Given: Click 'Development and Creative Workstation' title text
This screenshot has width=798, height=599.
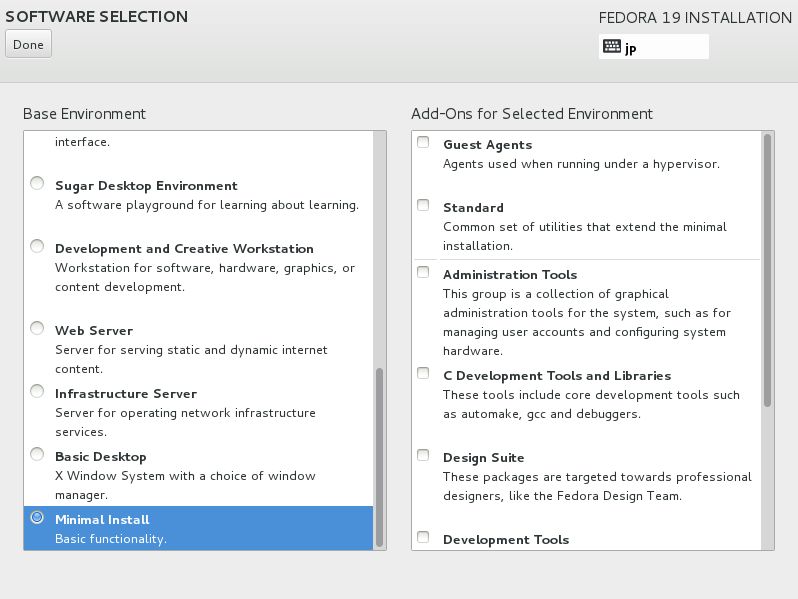Looking at the screenshot, I should click(x=184, y=249).
